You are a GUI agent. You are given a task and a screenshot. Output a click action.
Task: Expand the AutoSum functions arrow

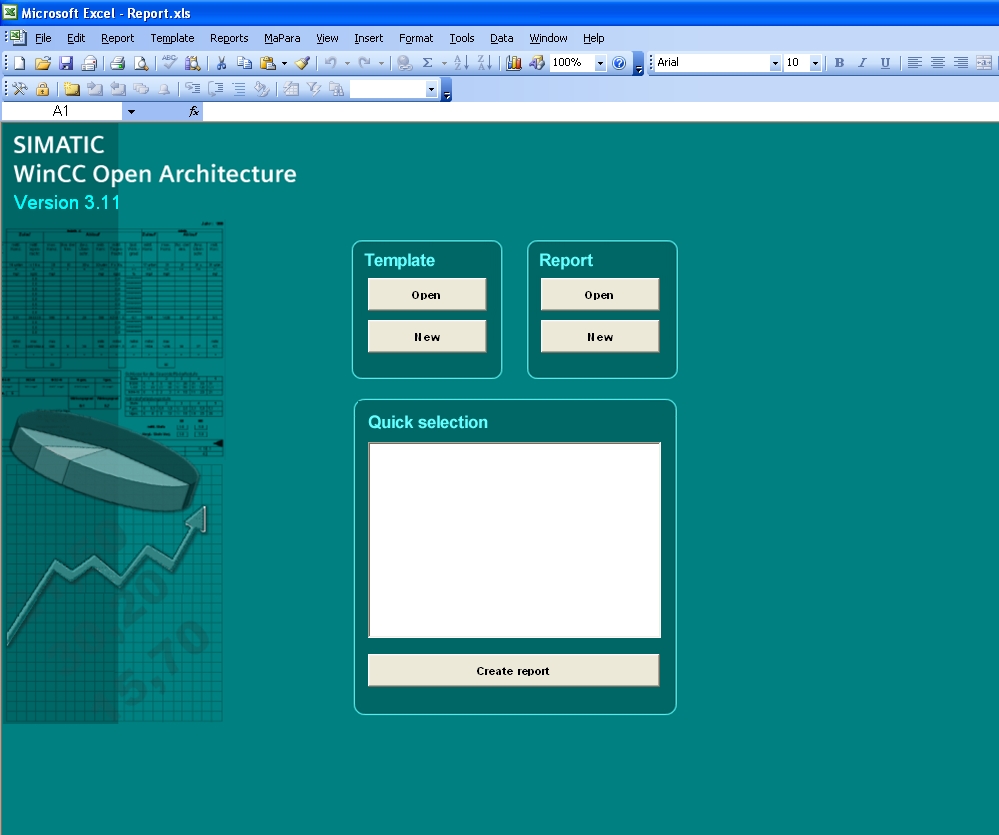click(x=444, y=62)
